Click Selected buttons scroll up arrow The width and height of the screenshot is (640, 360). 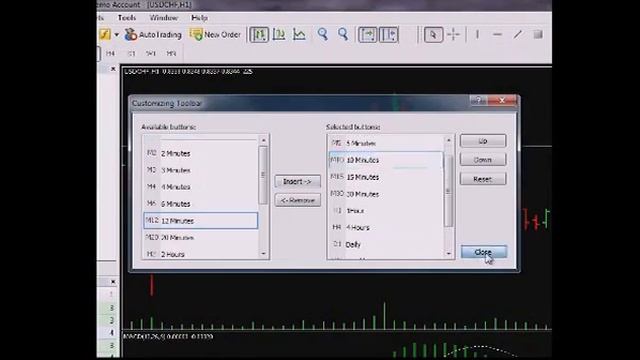coord(449,140)
